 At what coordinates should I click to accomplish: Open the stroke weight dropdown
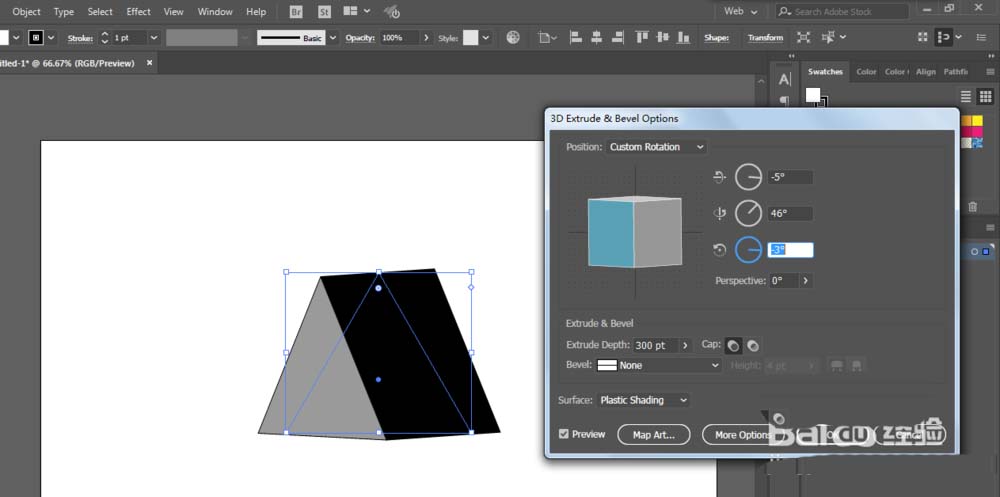pos(153,38)
